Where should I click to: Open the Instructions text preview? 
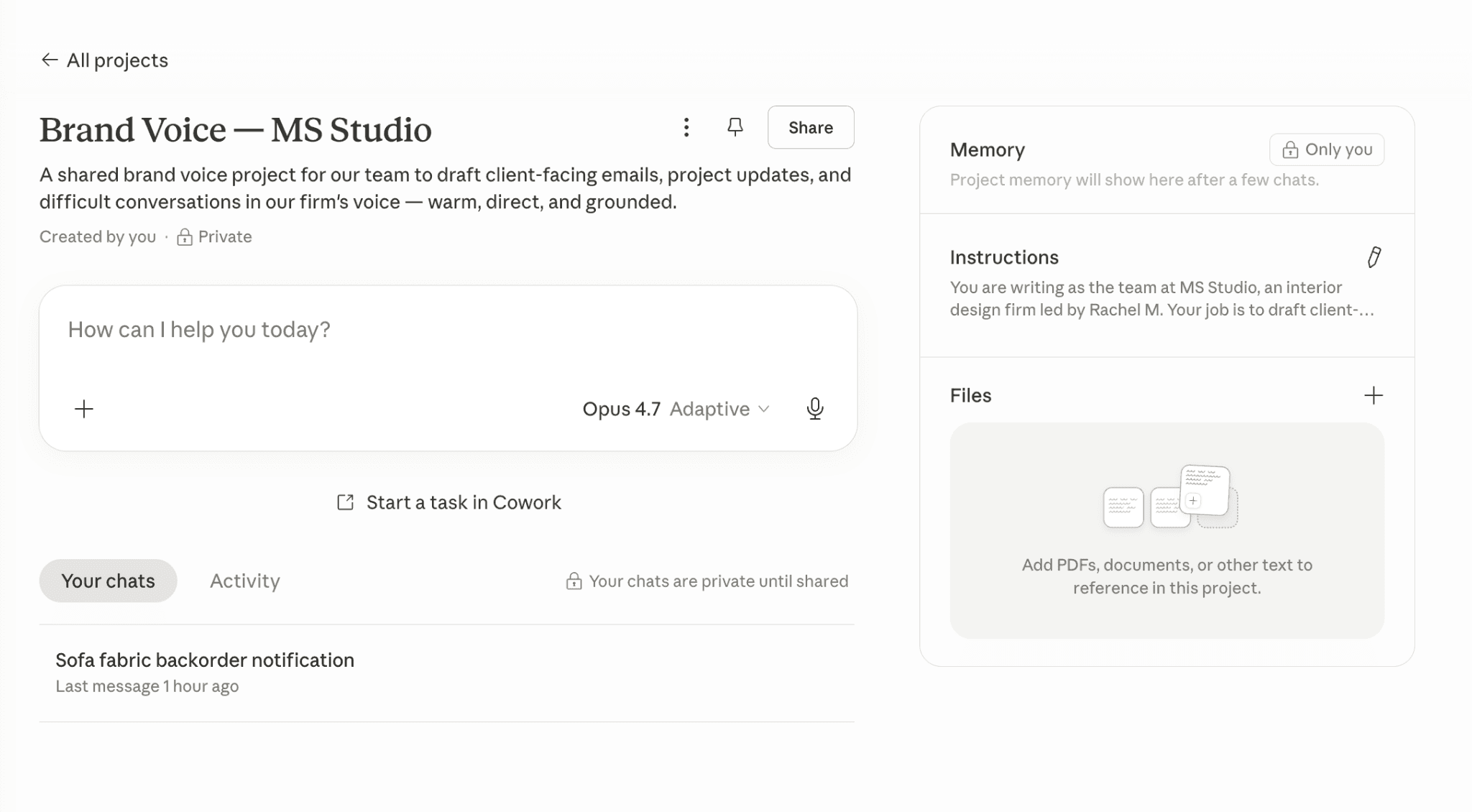1161,299
